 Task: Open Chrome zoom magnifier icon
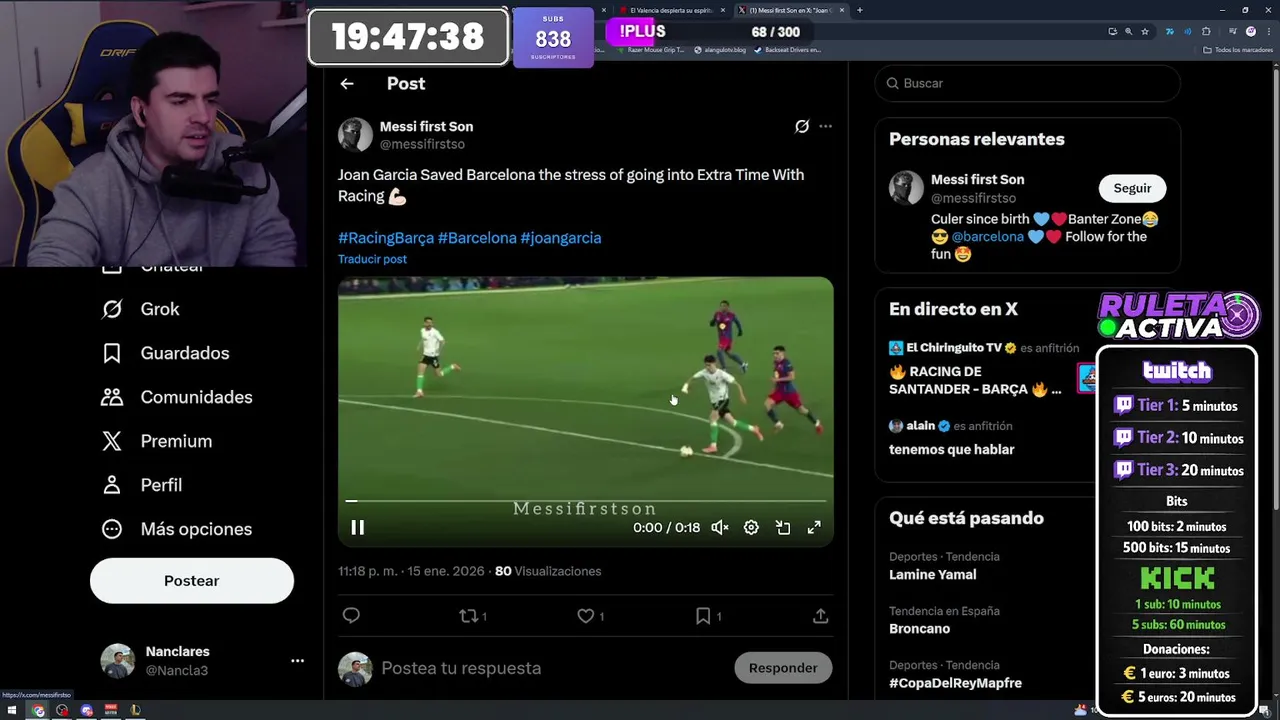click(1129, 31)
